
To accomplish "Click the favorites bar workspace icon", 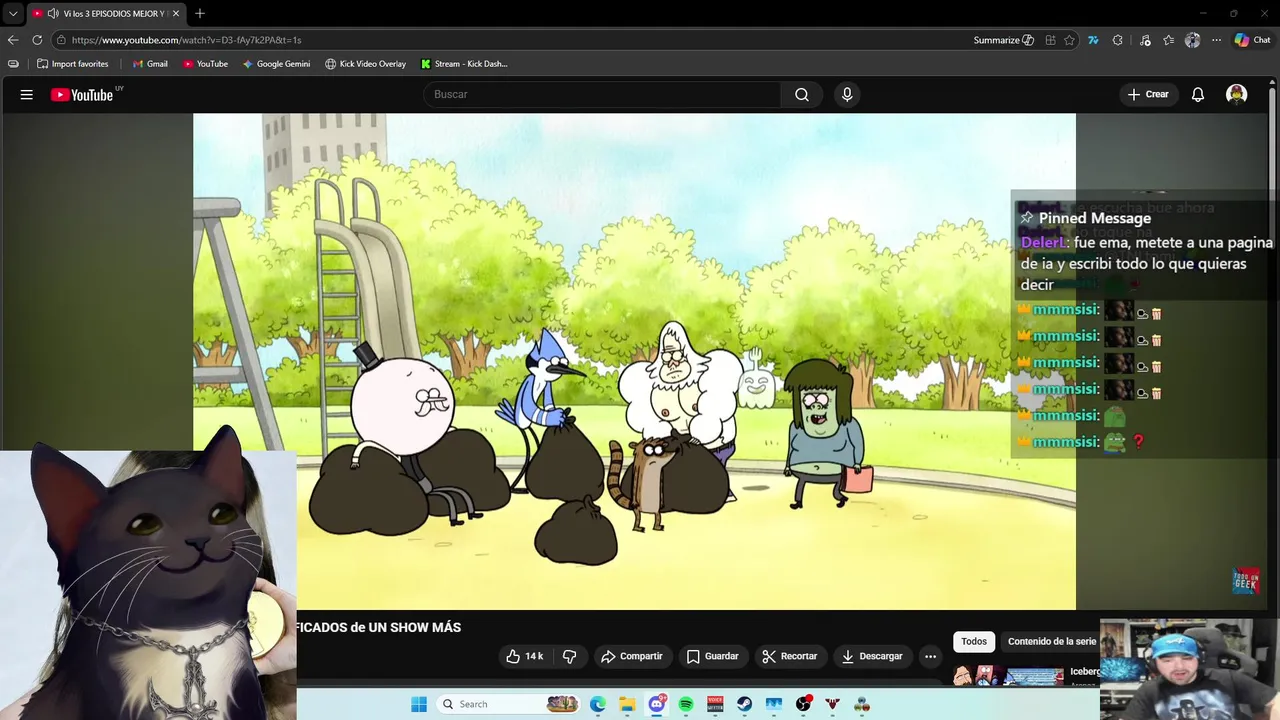I will click(13, 64).
